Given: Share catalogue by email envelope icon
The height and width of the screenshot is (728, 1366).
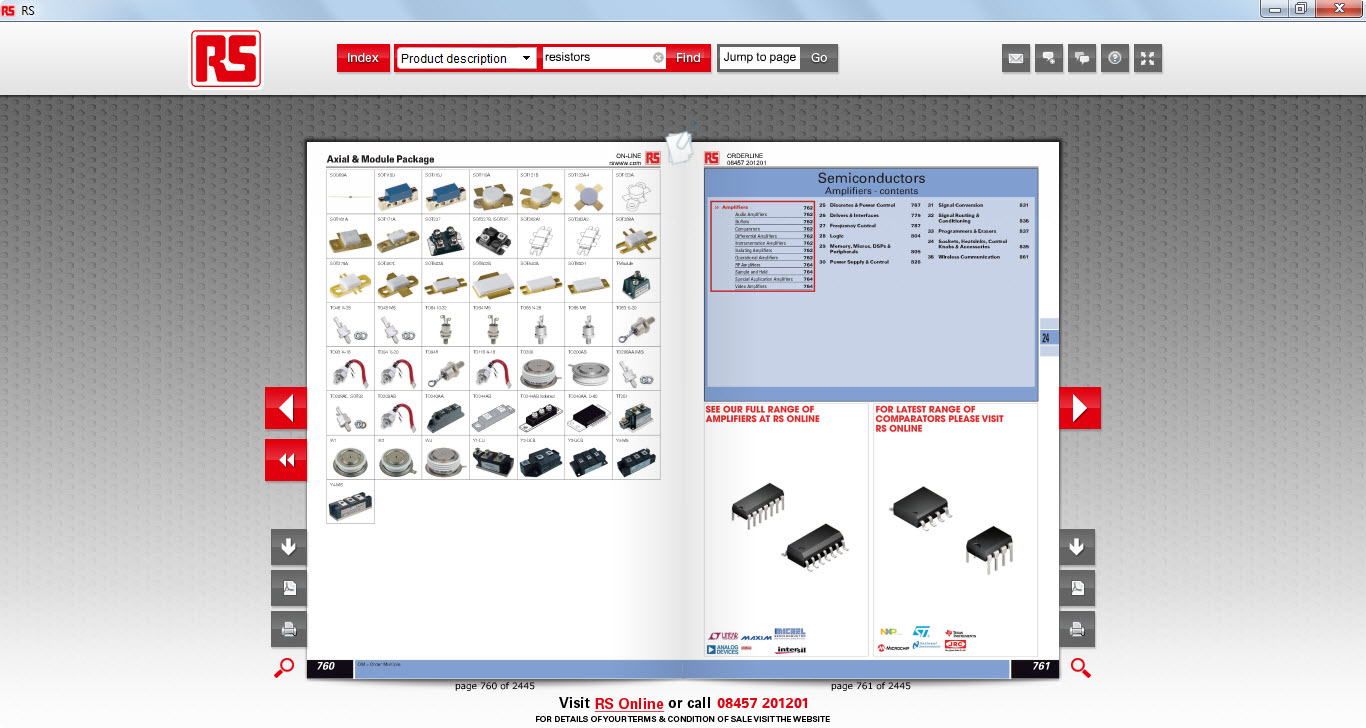Looking at the screenshot, I should coord(1016,58).
